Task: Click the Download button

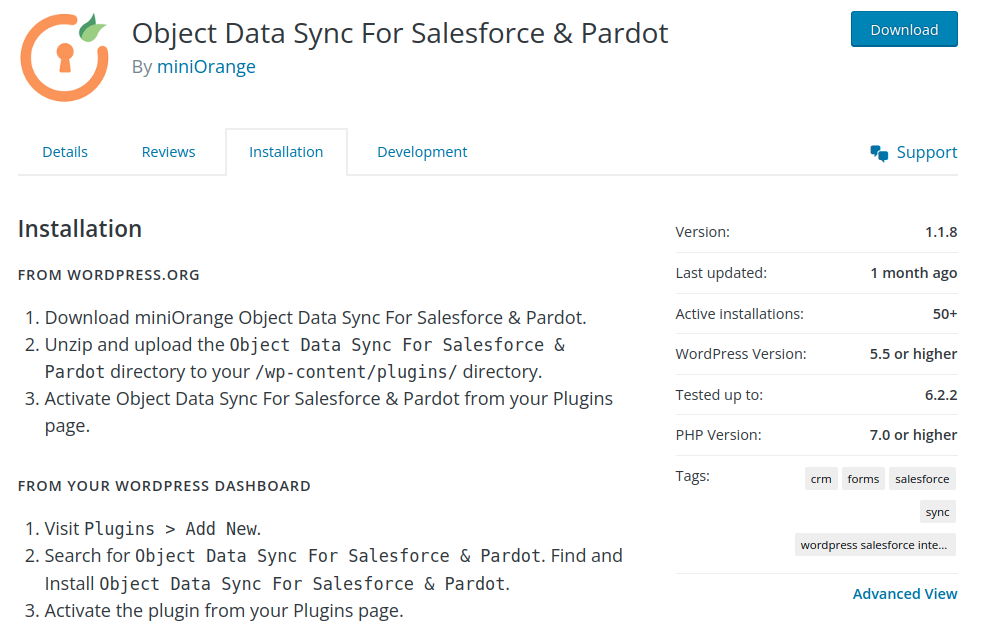Action: click(904, 29)
